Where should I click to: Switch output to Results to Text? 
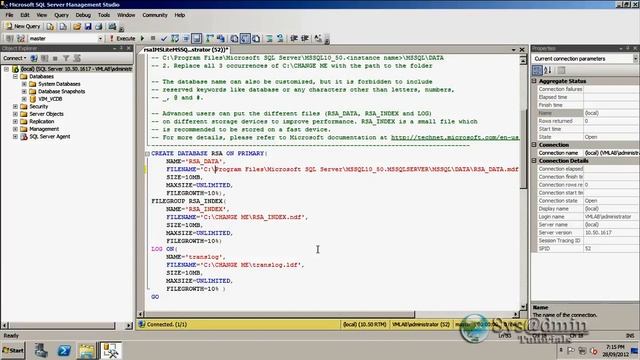click(234, 38)
